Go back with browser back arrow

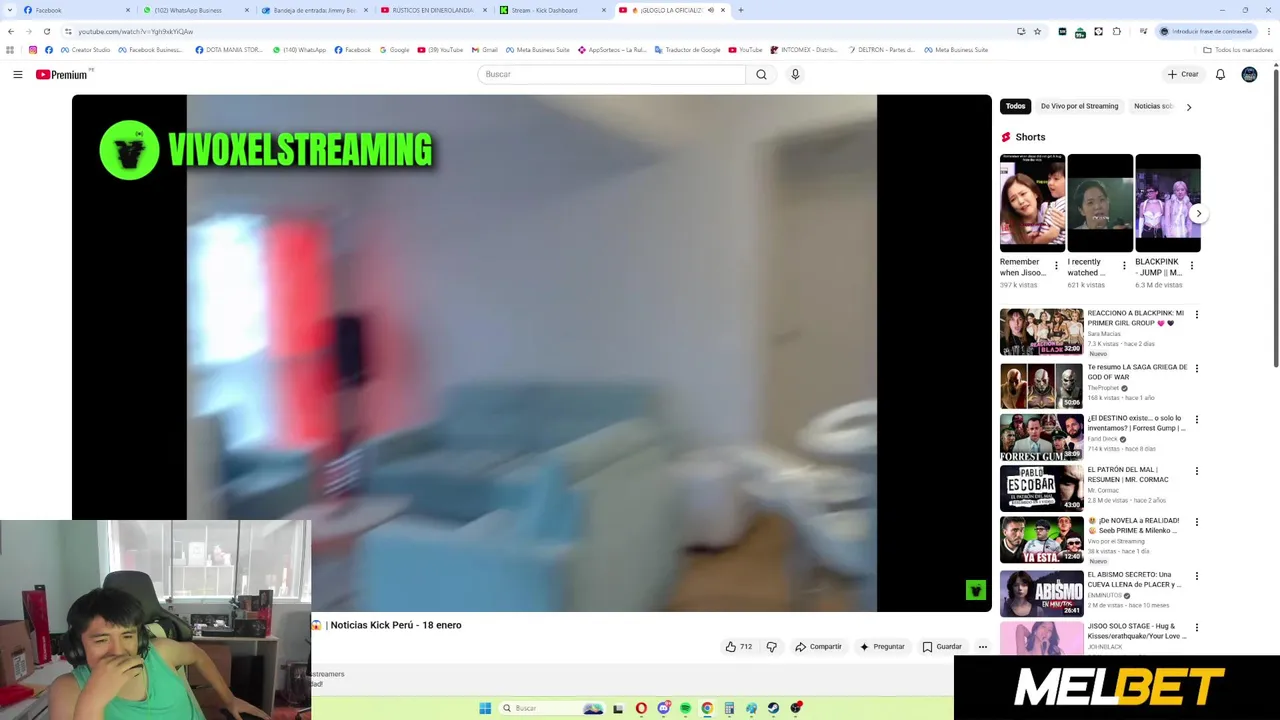coord(11,31)
